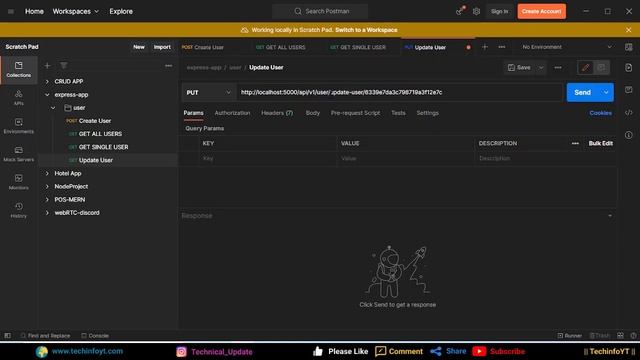Click the Import button

pyautogui.click(x=162, y=47)
